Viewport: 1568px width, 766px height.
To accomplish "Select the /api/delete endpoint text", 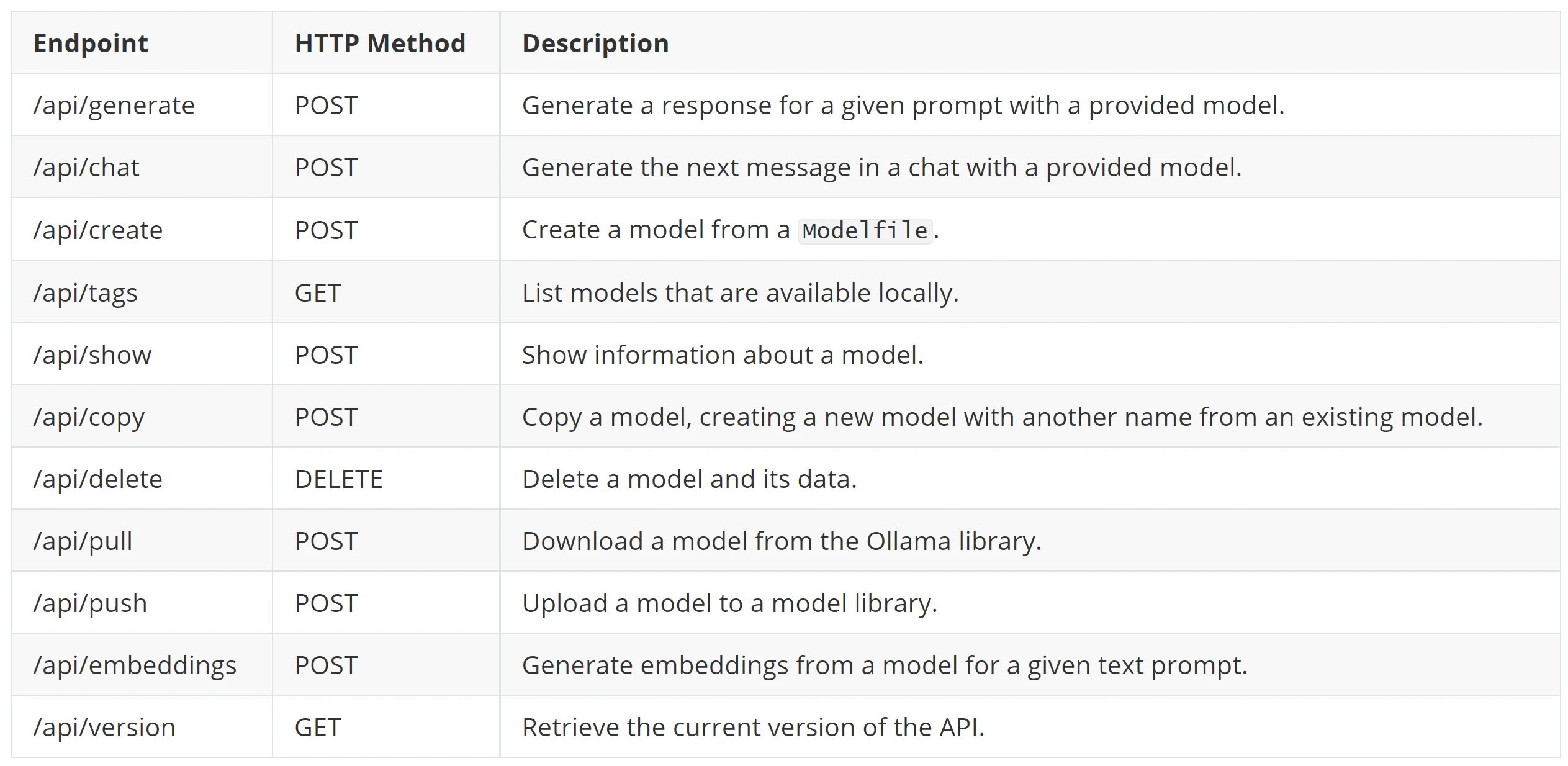I will click(98, 479).
